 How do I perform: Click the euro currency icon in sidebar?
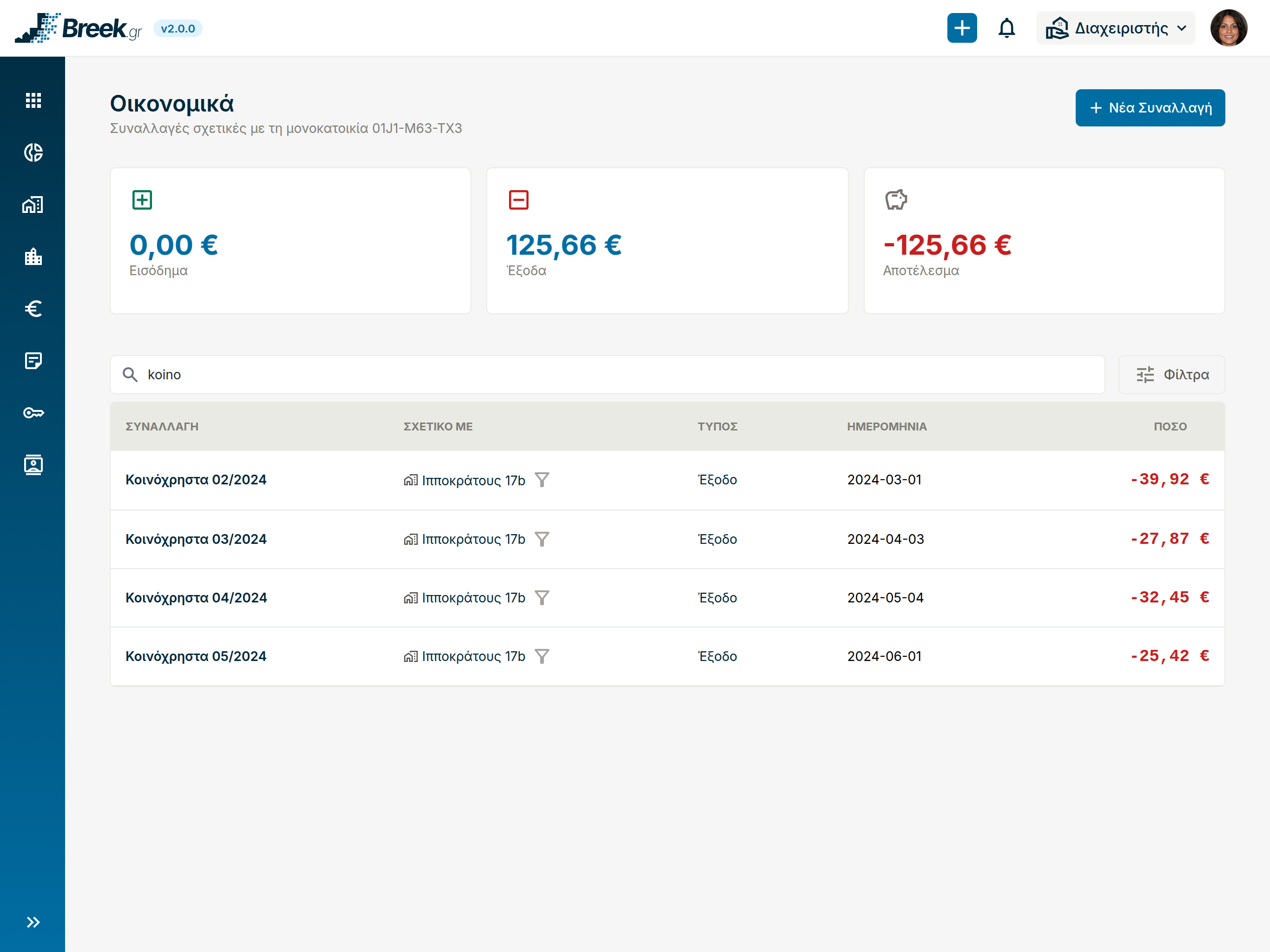[x=32, y=309]
